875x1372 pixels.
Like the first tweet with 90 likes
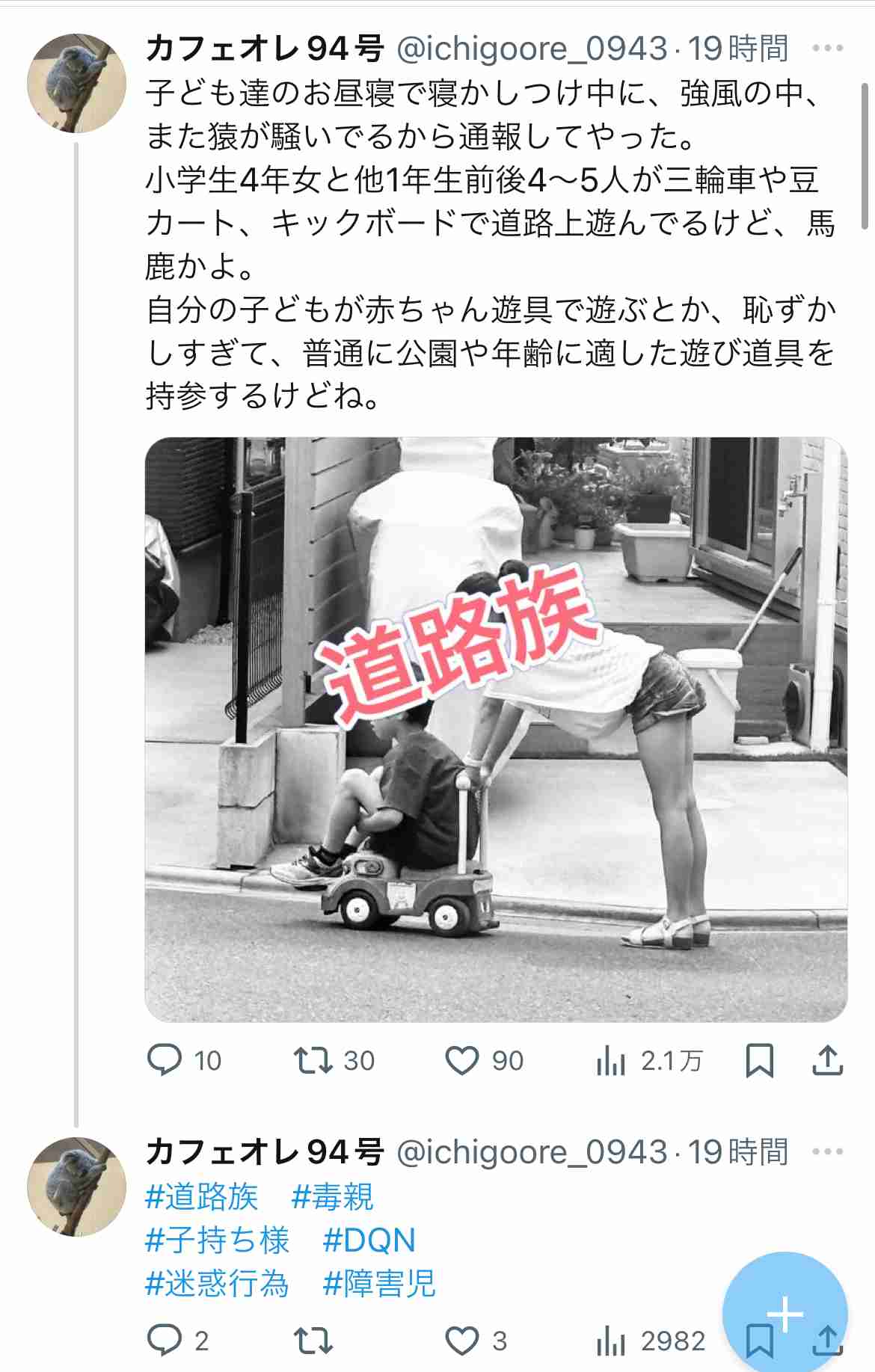click(484, 1060)
